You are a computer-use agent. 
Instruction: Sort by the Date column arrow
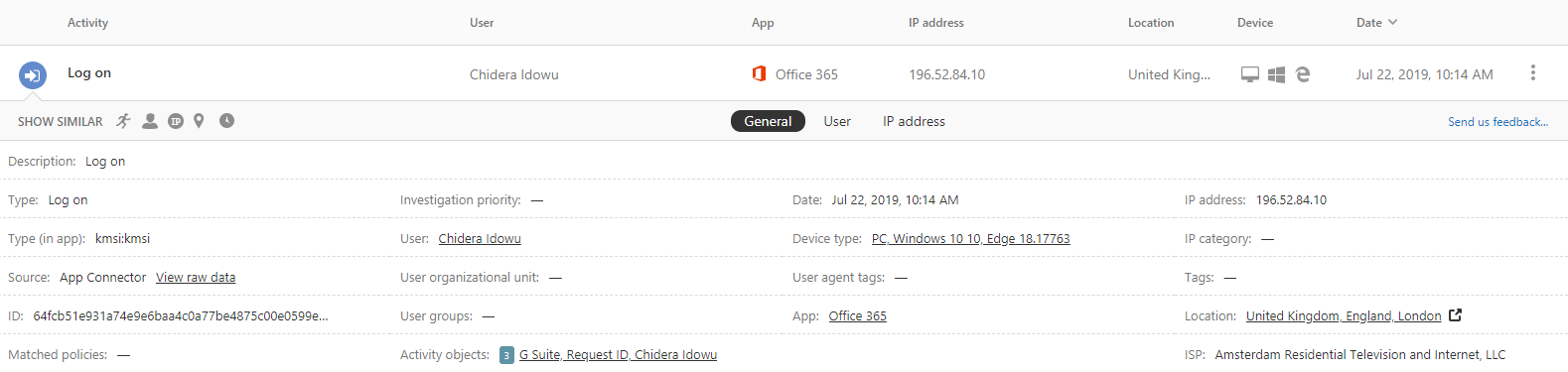tap(1392, 22)
